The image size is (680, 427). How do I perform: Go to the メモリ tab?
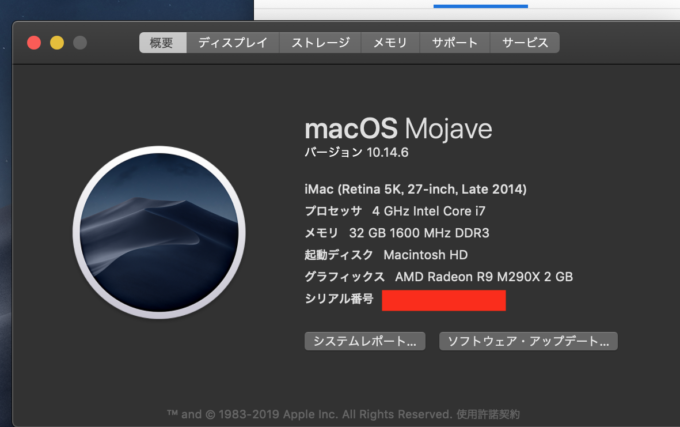(x=390, y=42)
